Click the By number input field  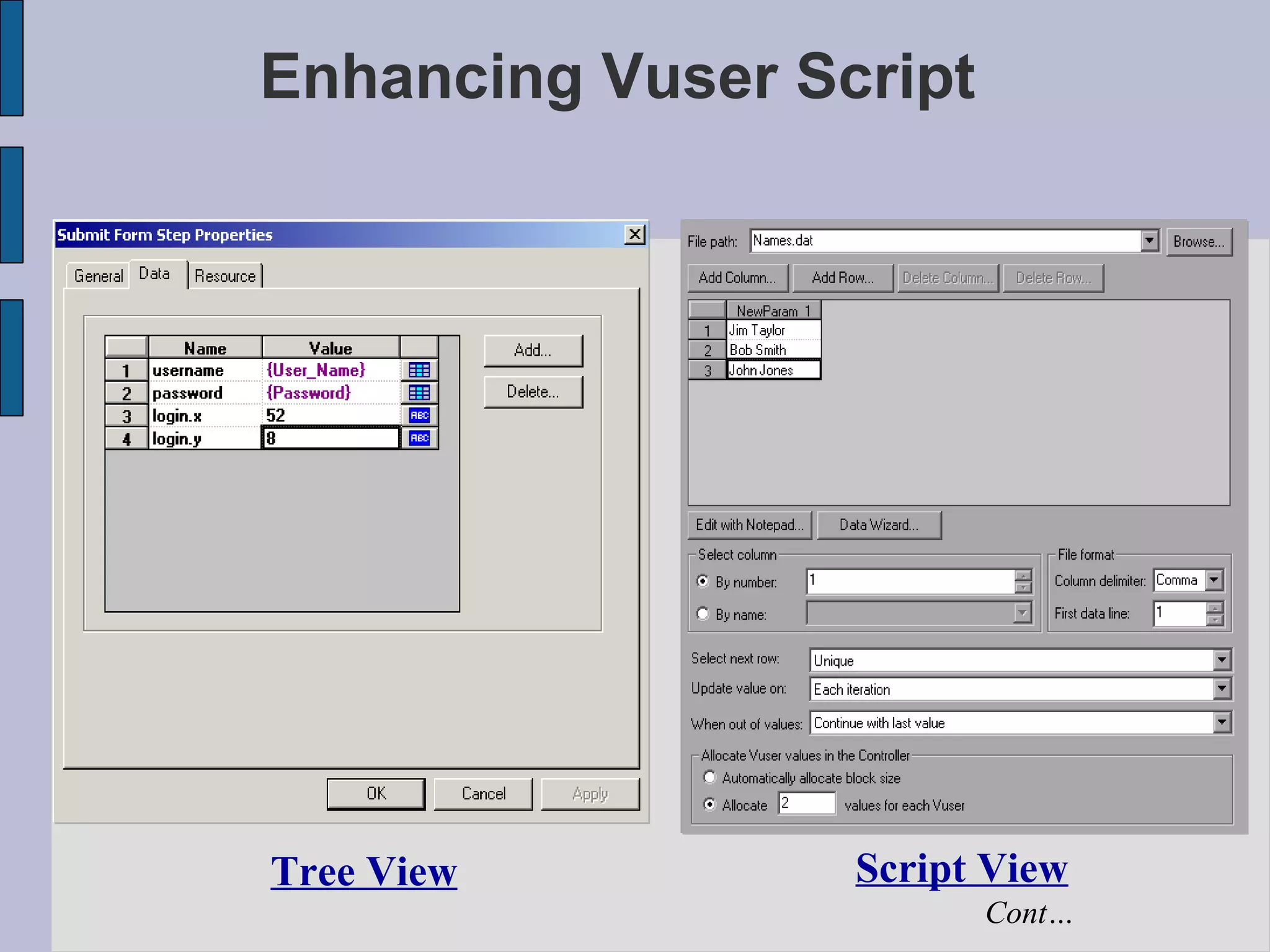(910, 581)
